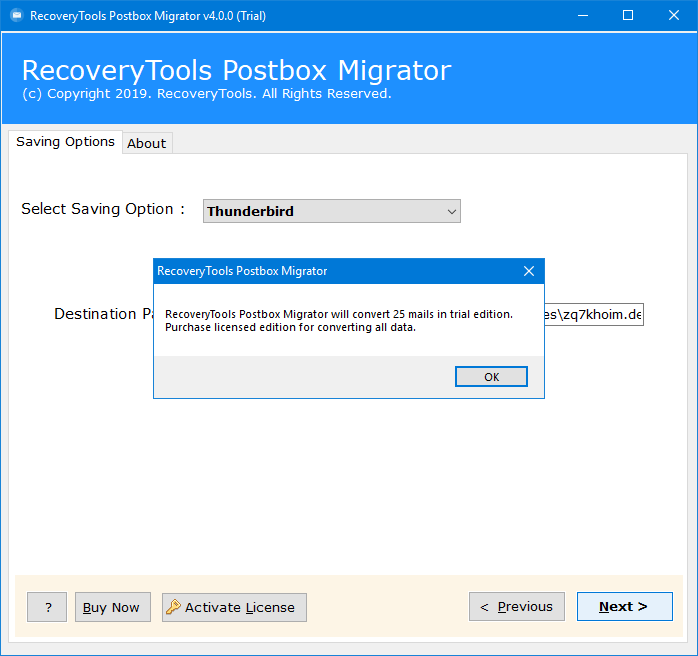Screen dimensions: 698x656
Task: Select the Saving Options tab
Action: tap(65, 142)
